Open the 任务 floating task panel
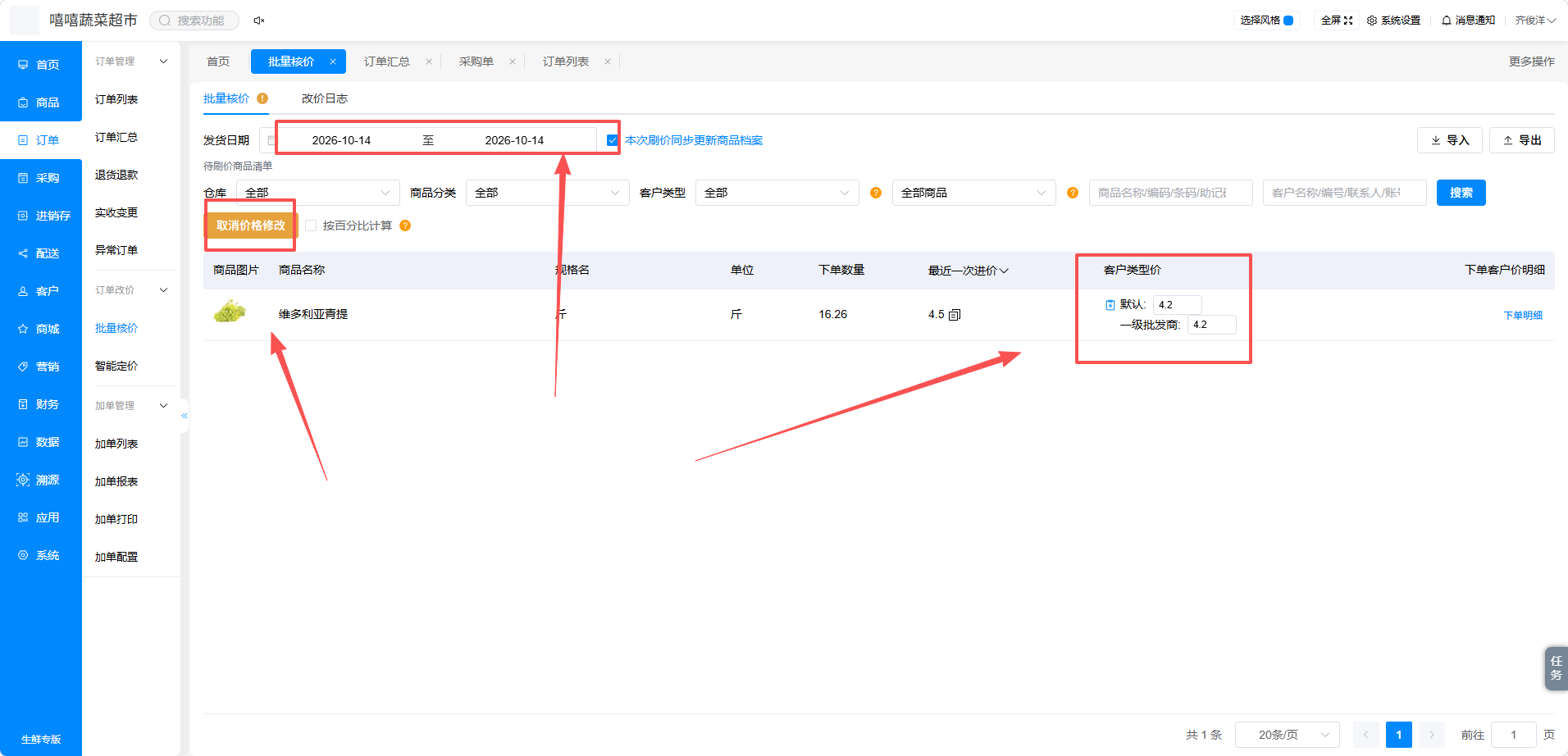The width and height of the screenshot is (1568, 756). pos(1556,668)
